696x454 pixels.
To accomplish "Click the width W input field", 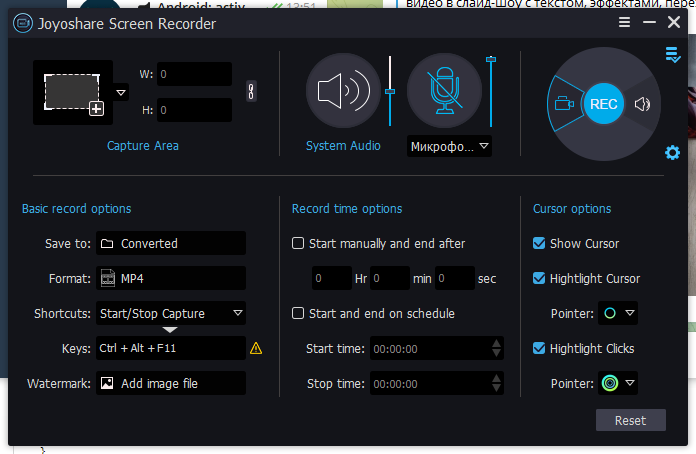I will coord(194,74).
